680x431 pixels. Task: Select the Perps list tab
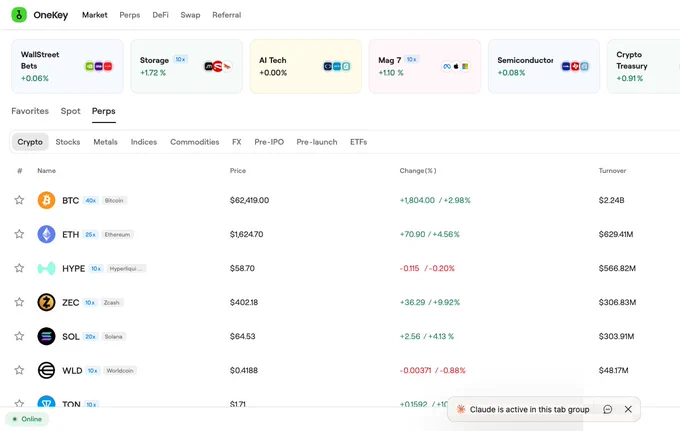pyautogui.click(x=104, y=111)
